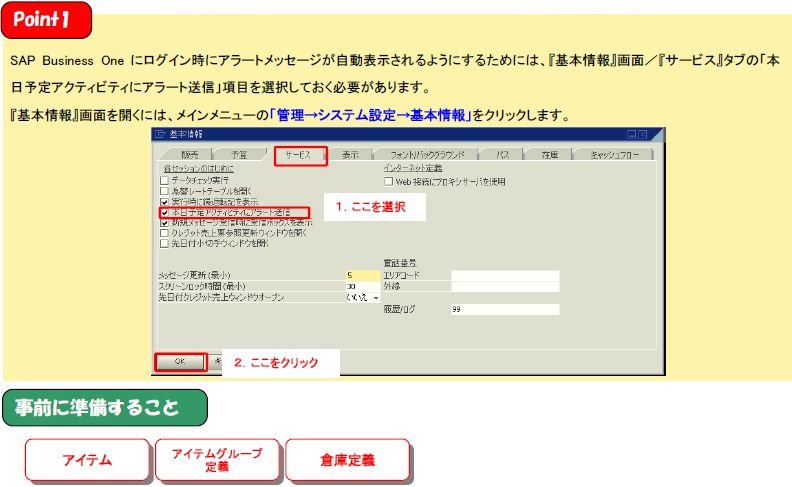Screen dimensions: 792x487
Task: Click the インターネット定義 heading
Action: pyautogui.click(x=413, y=168)
